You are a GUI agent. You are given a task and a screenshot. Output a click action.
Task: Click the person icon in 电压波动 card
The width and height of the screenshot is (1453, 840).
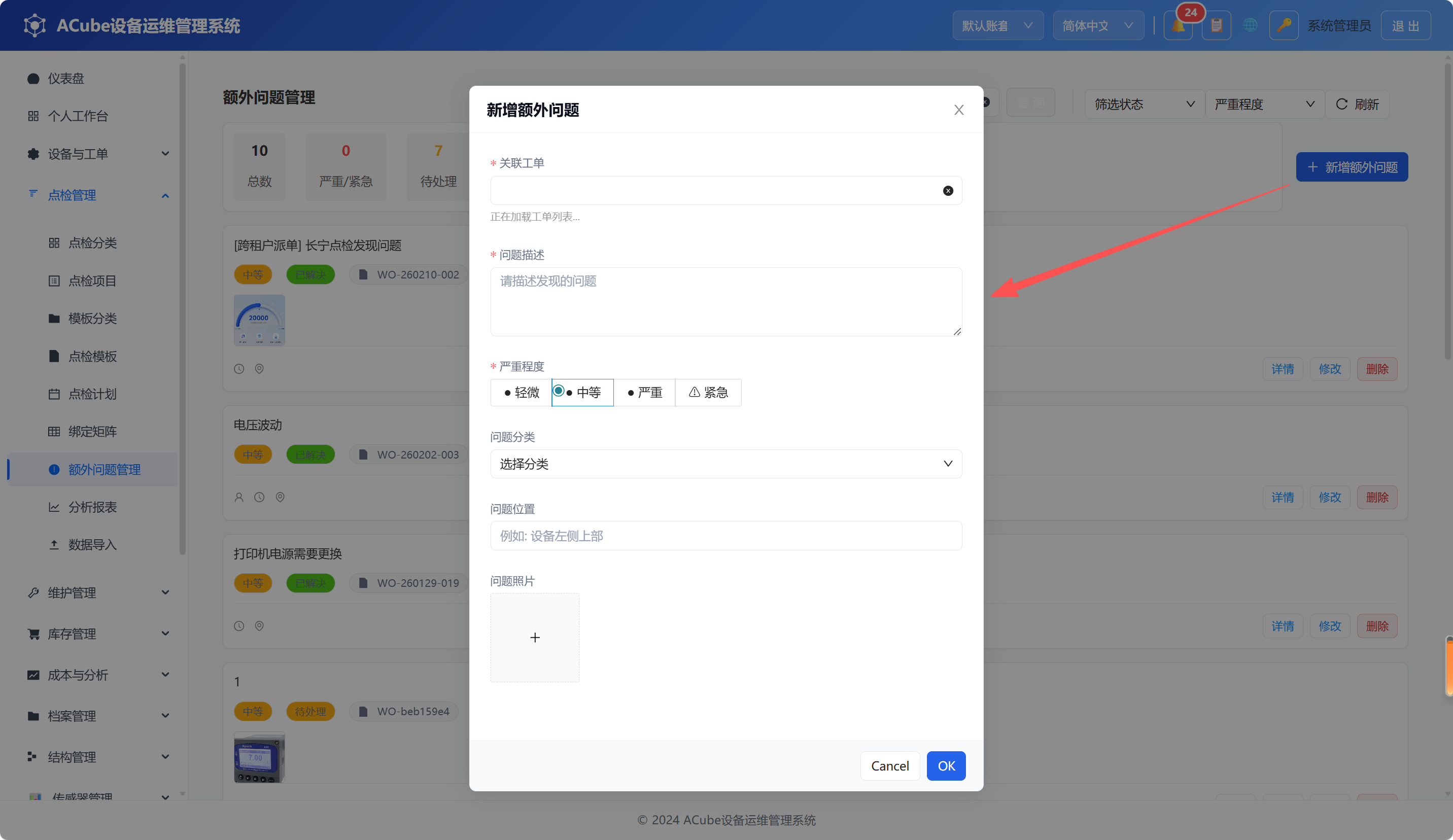239,497
